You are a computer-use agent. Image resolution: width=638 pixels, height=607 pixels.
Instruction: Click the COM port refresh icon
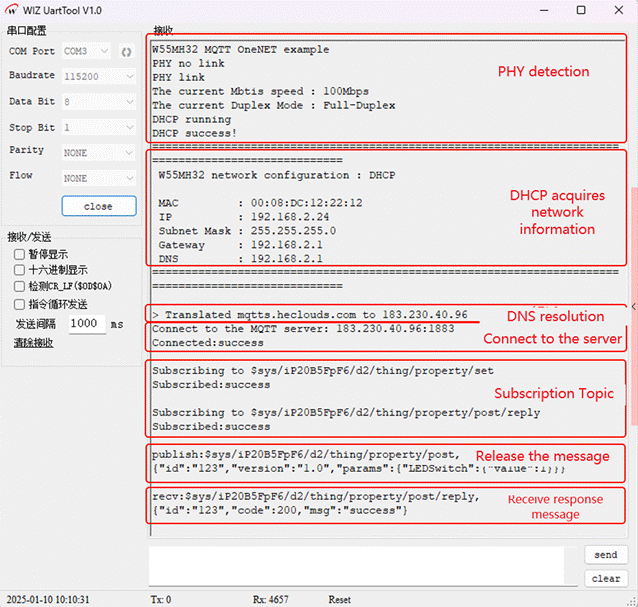pyautogui.click(x=127, y=52)
